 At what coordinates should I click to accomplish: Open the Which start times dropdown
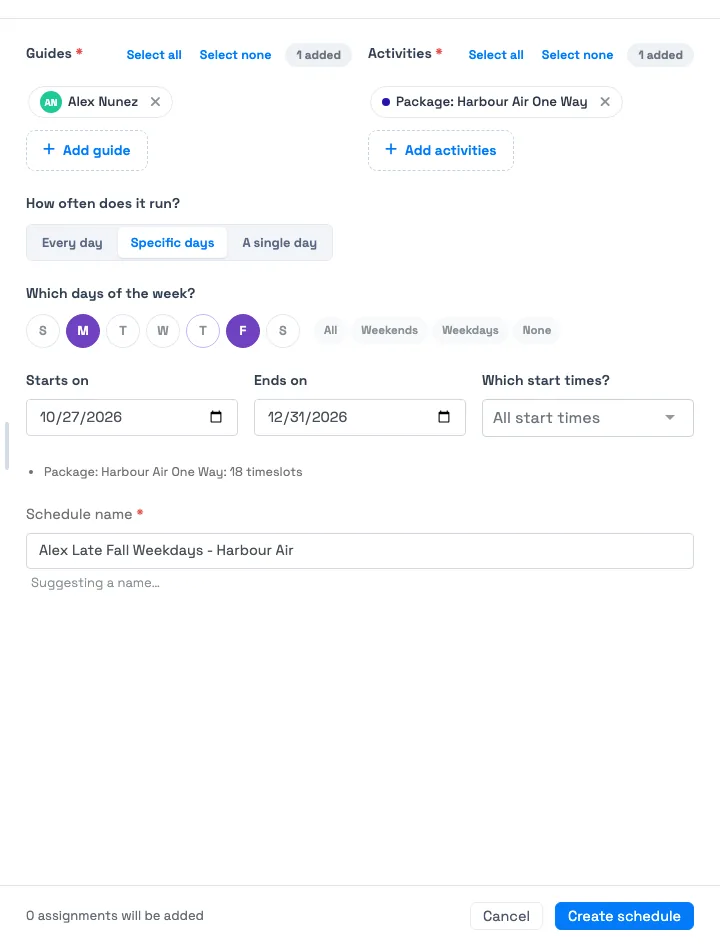point(588,418)
